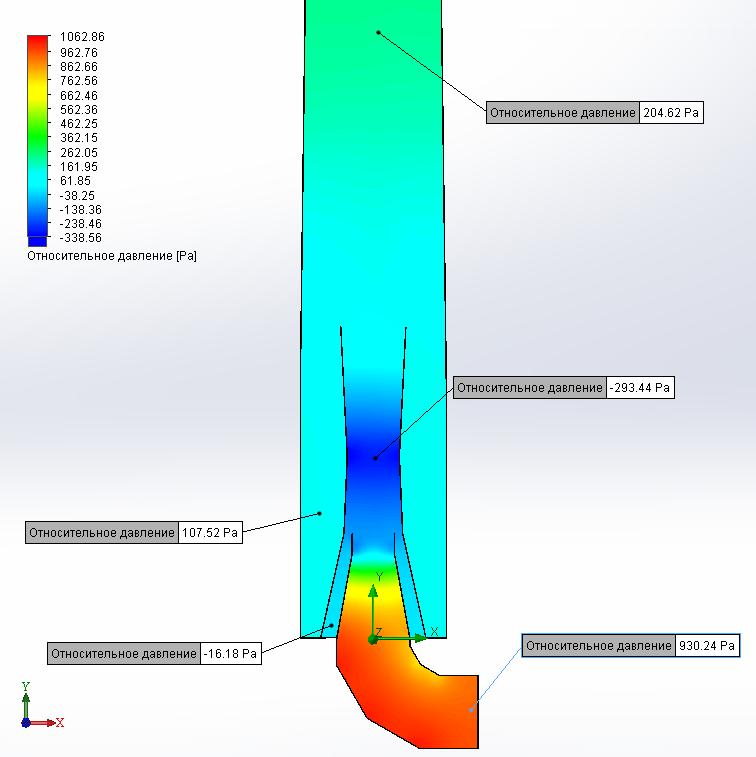Screen dimensions: 756x757
Task: Click the dark blue block below legend bar
Action: [x=37, y=241]
